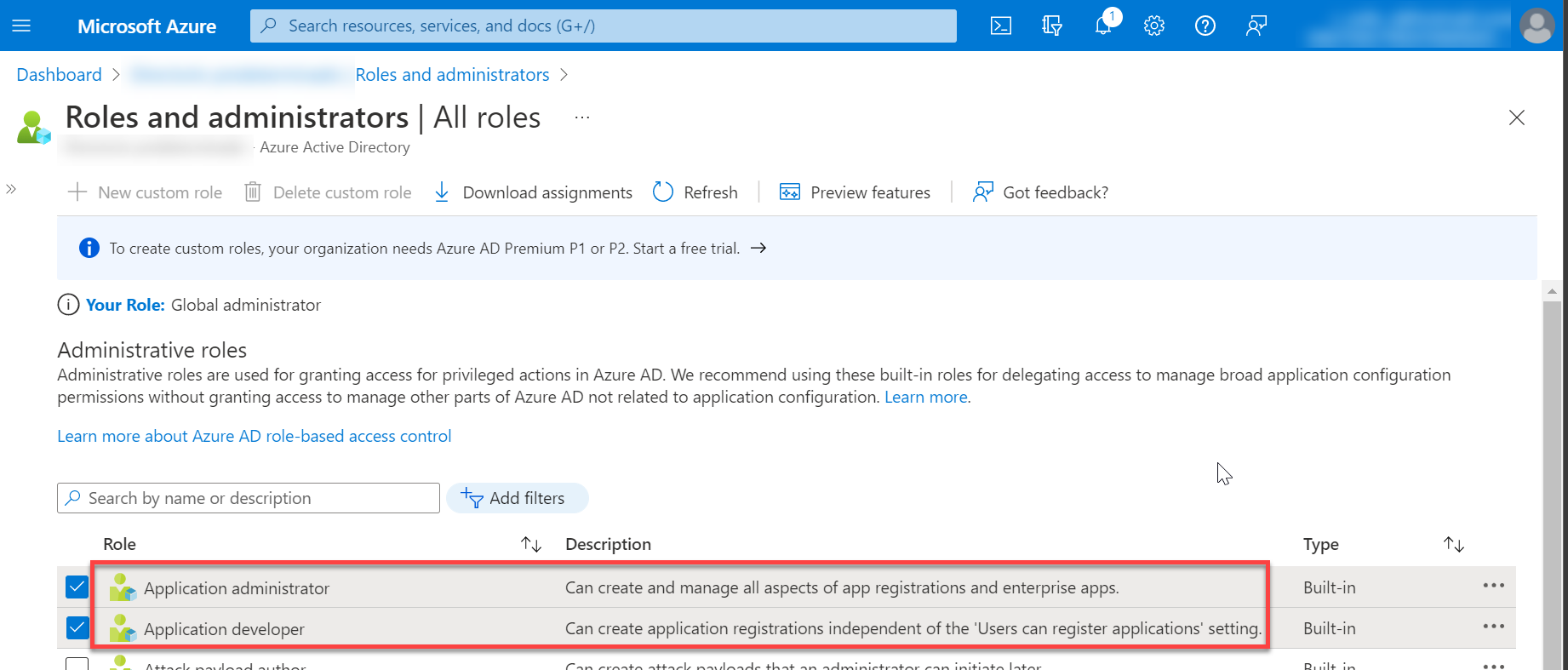Click Application developer role icon
1568x670 pixels.
click(123, 628)
